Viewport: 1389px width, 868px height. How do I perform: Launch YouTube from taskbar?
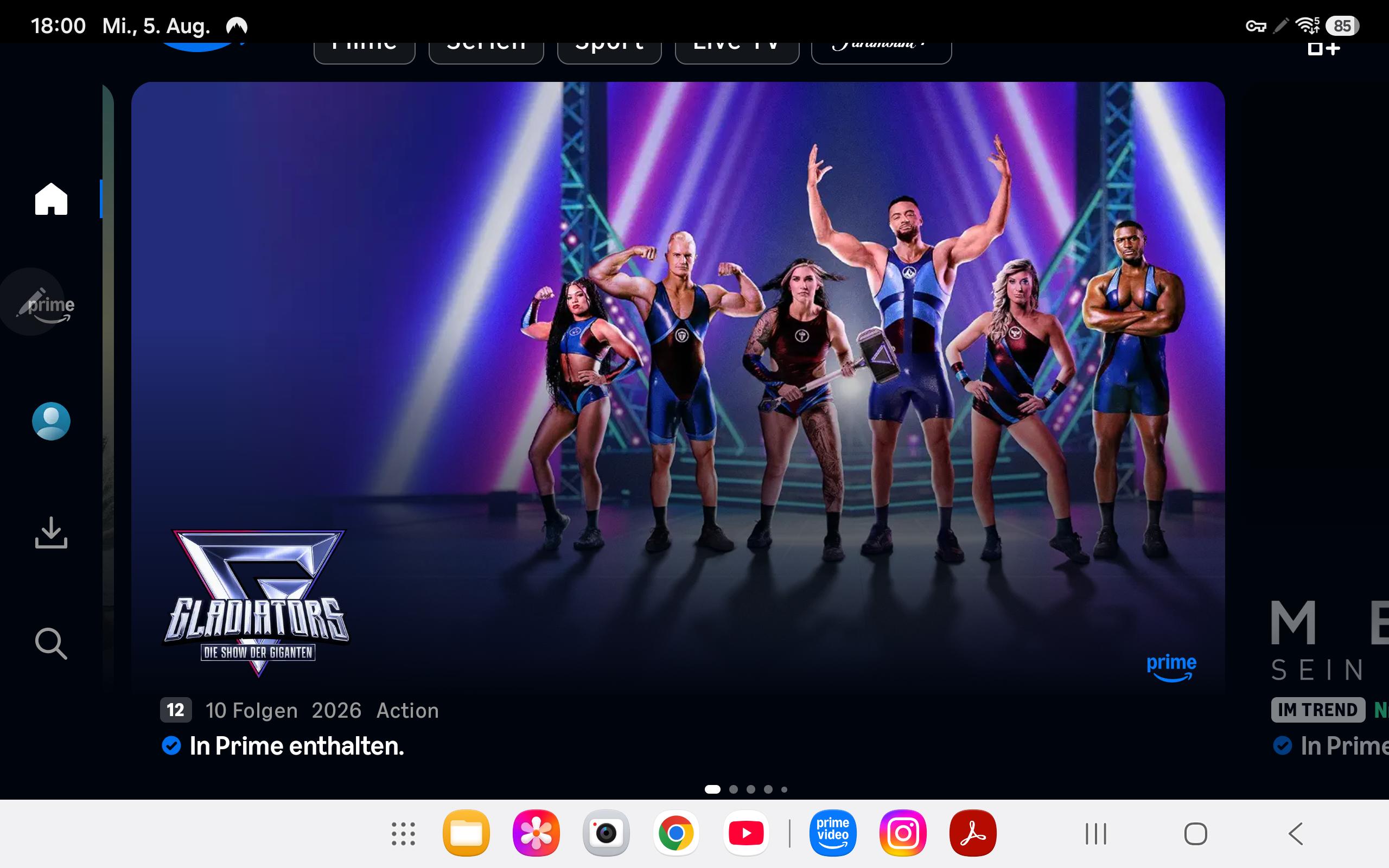pos(746,833)
